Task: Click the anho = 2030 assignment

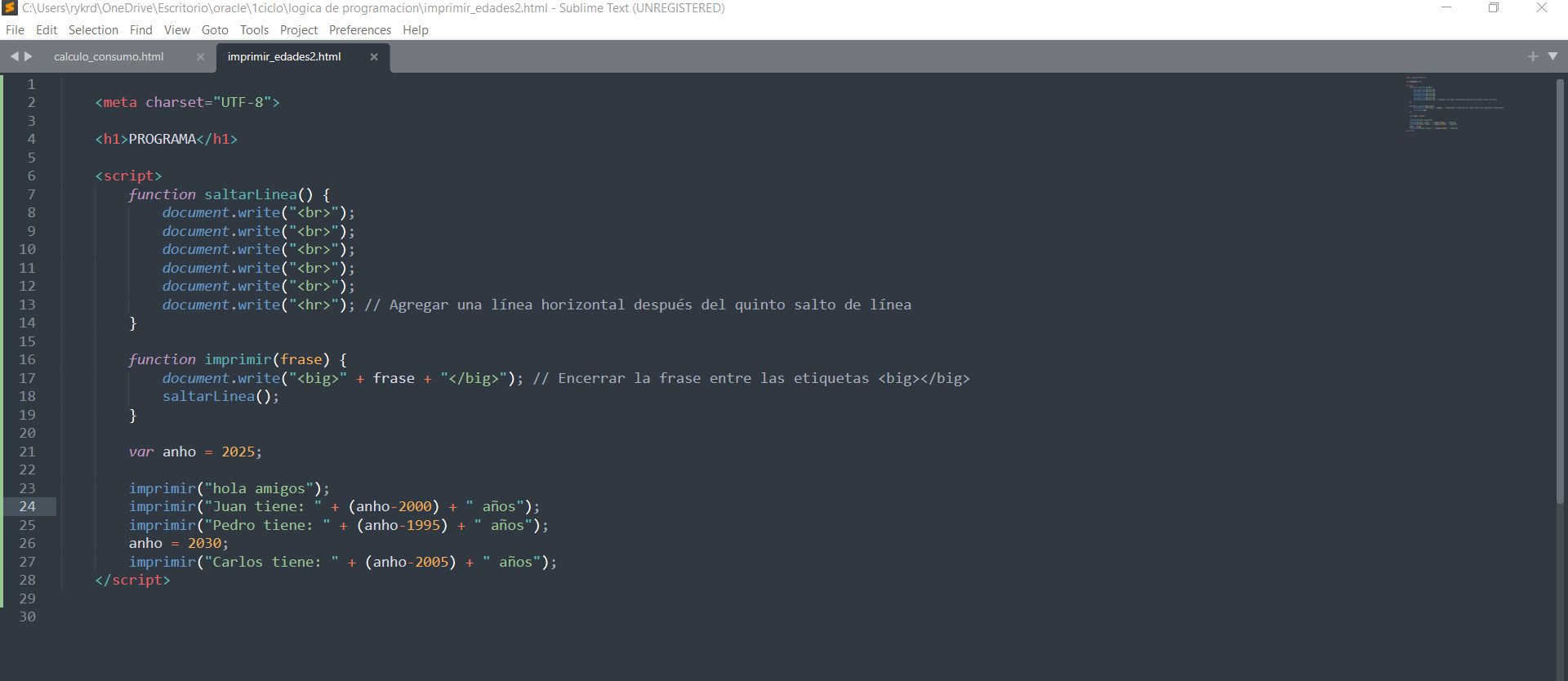Action: [x=179, y=543]
